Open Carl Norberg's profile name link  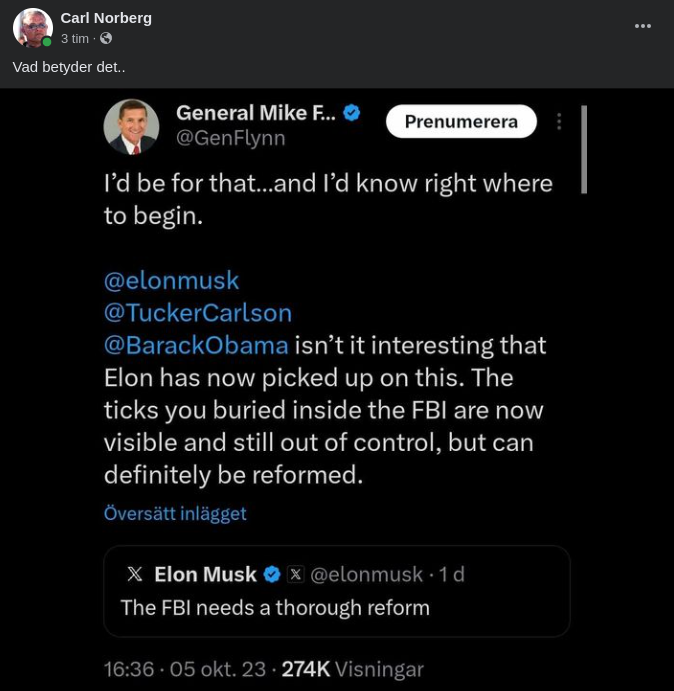[x=106, y=18]
